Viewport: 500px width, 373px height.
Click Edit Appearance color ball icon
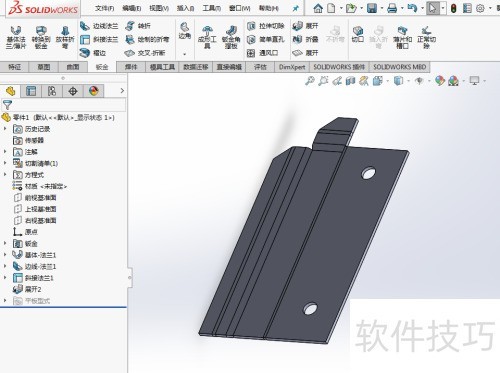click(x=440, y=81)
